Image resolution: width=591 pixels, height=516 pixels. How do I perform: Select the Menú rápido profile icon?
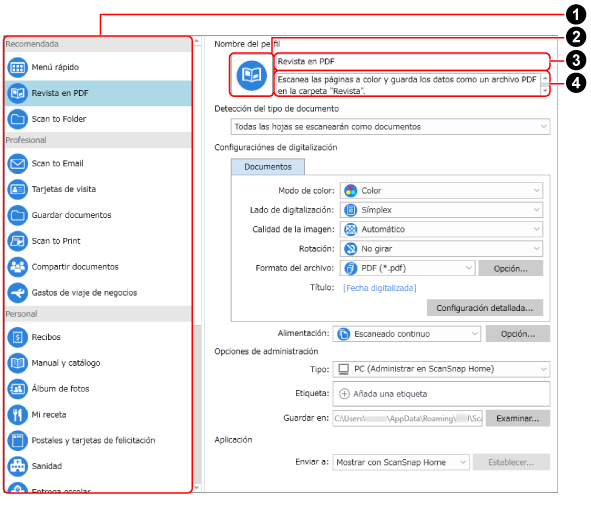(17, 67)
